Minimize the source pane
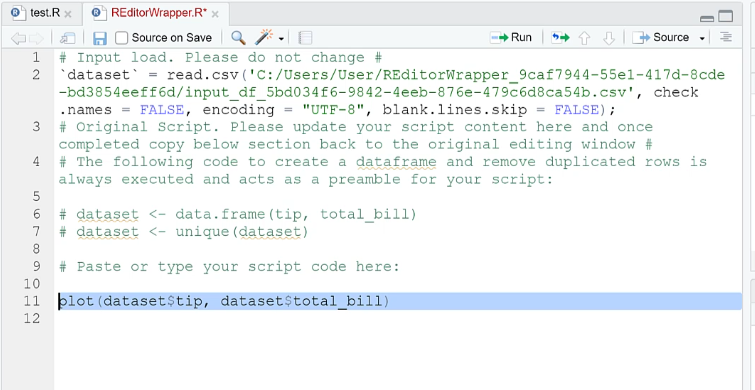The image size is (755, 390). coord(707,18)
